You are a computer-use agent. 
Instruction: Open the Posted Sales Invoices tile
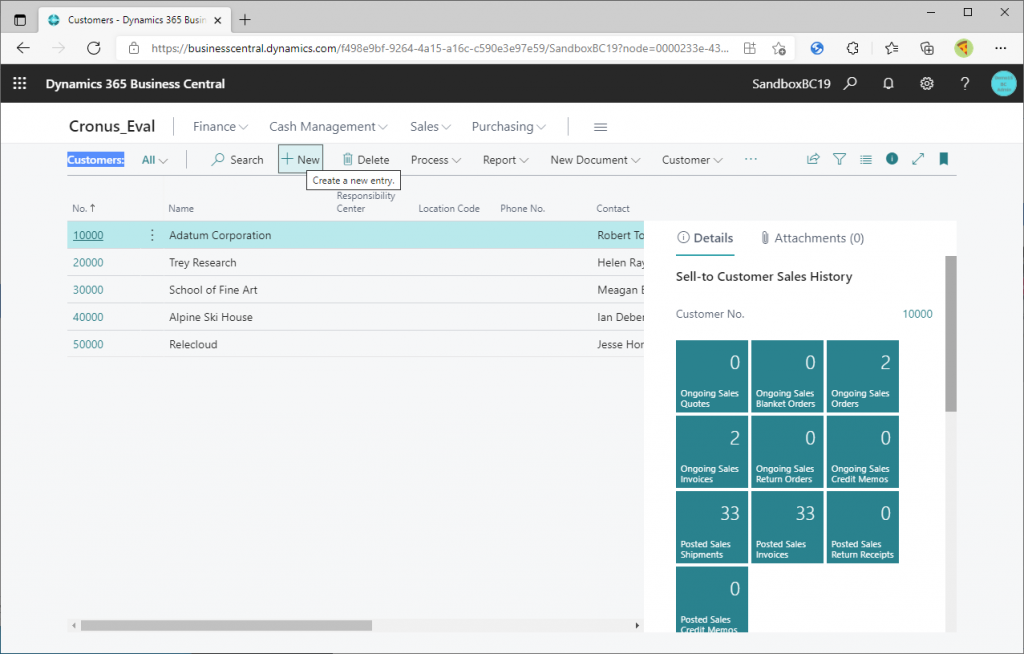coord(787,527)
